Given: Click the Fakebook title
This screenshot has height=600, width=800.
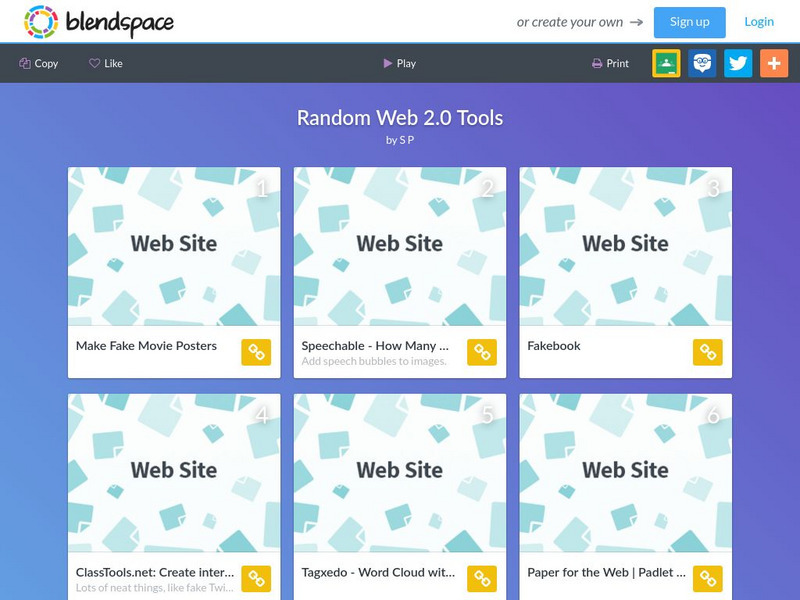Looking at the screenshot, I should (554, 346).
